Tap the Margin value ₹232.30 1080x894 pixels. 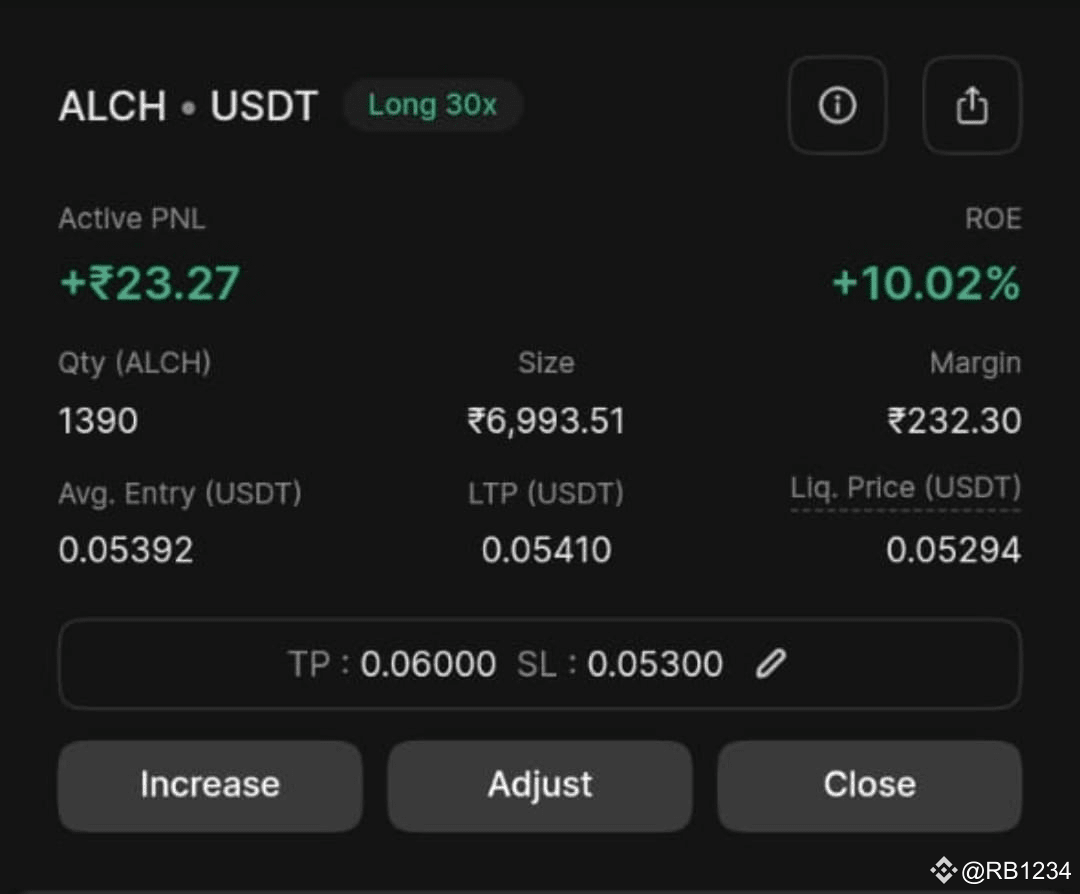(957, 420)
